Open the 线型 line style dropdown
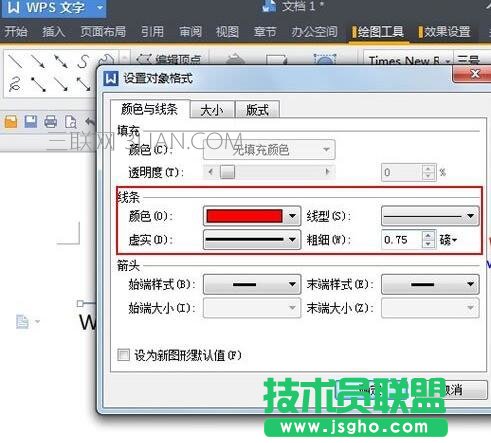Viewport: 491px width, 443px height. click(x=430, y=216)
